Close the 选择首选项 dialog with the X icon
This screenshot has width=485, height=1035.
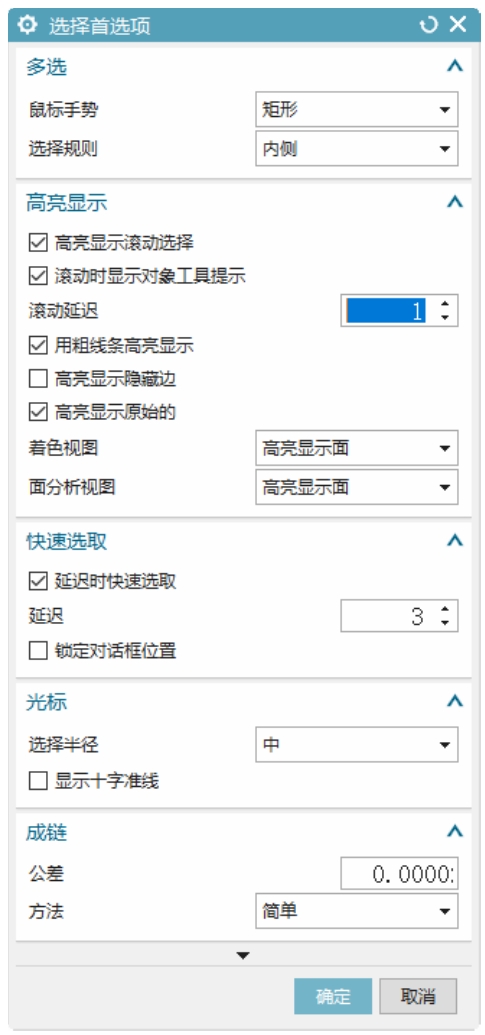coord(458,25)
